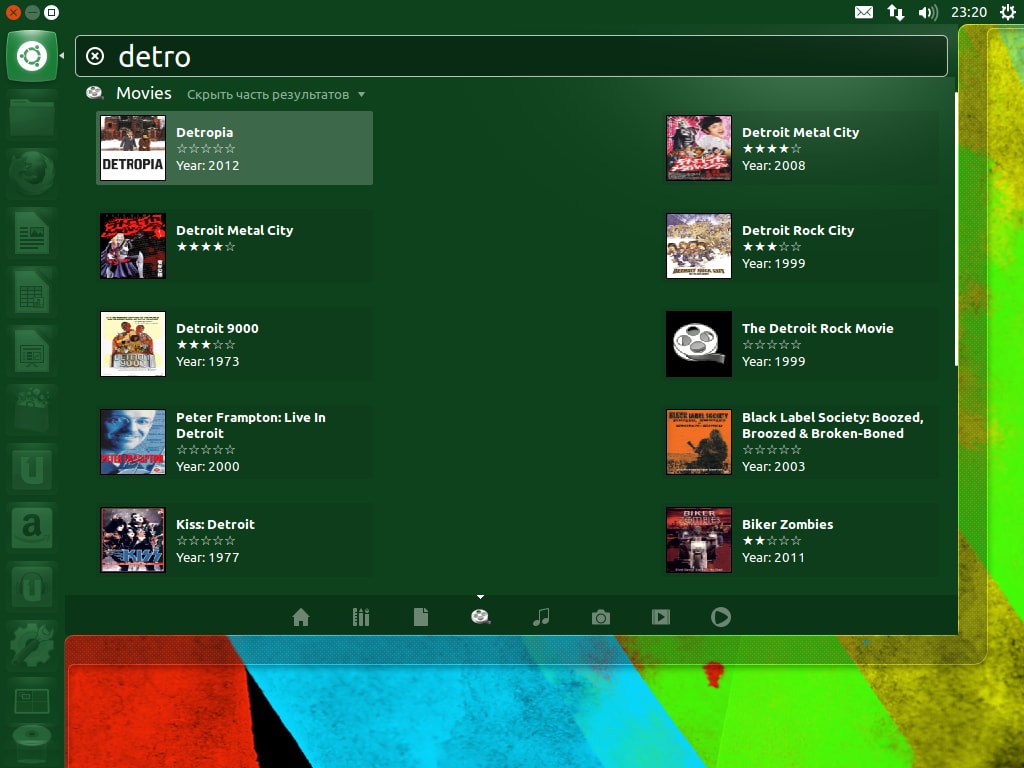
Task: Open LibreOffice Calc from the launcher
Action: (32, 291)
